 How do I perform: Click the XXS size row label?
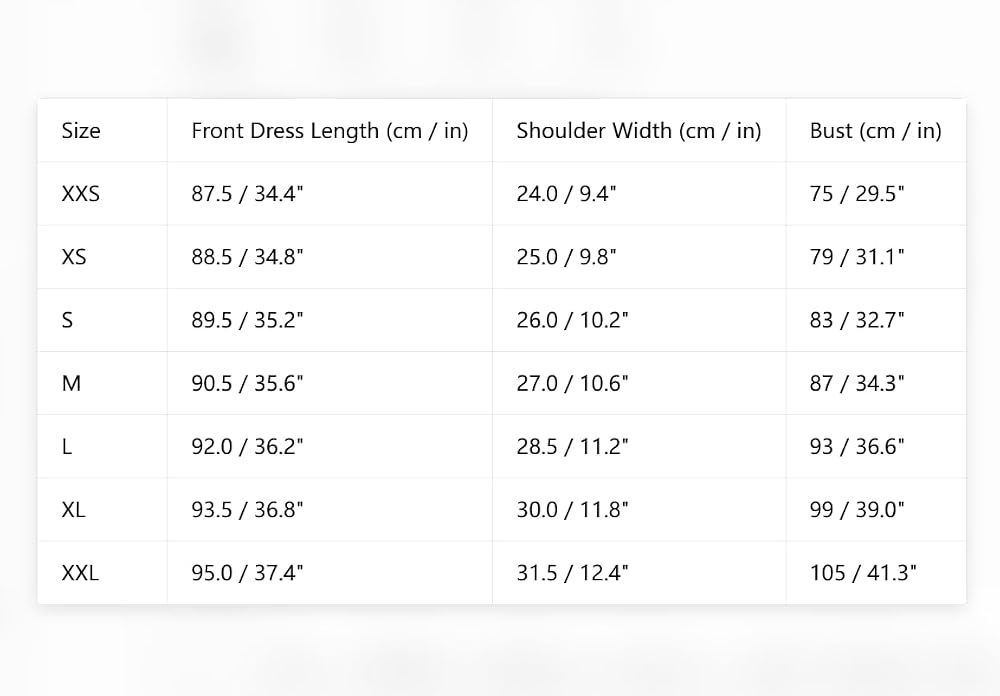click(80, 193)
